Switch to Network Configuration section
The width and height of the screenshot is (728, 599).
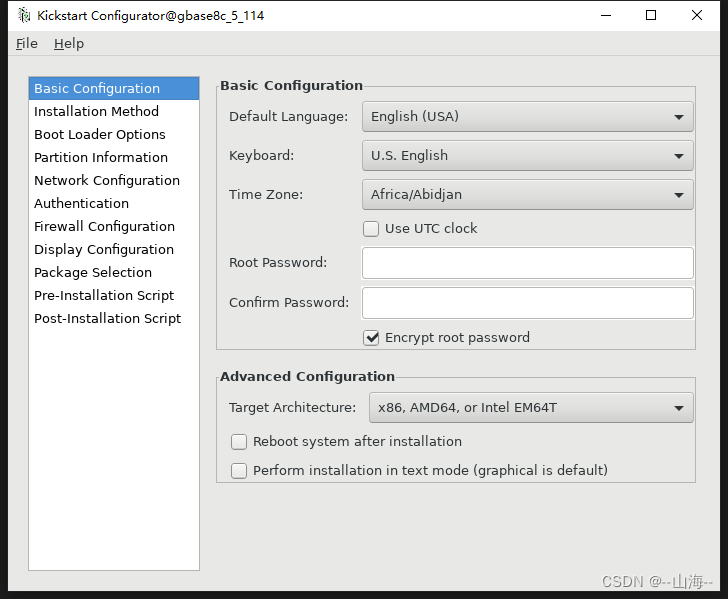(114, 180)
